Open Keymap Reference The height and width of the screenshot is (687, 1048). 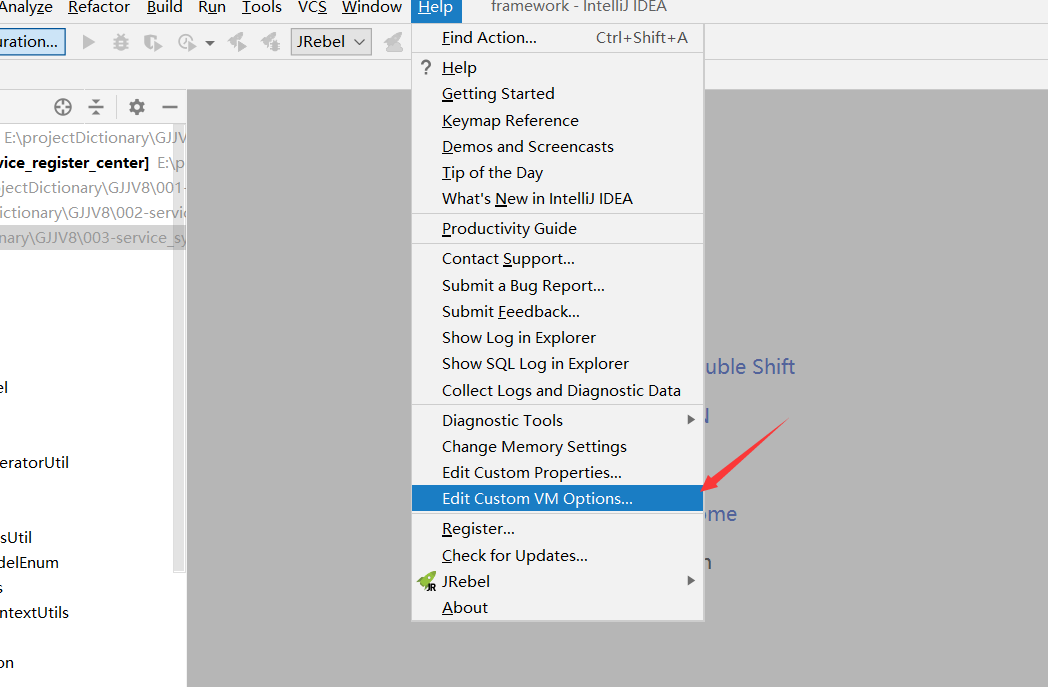tap(557, 120)
